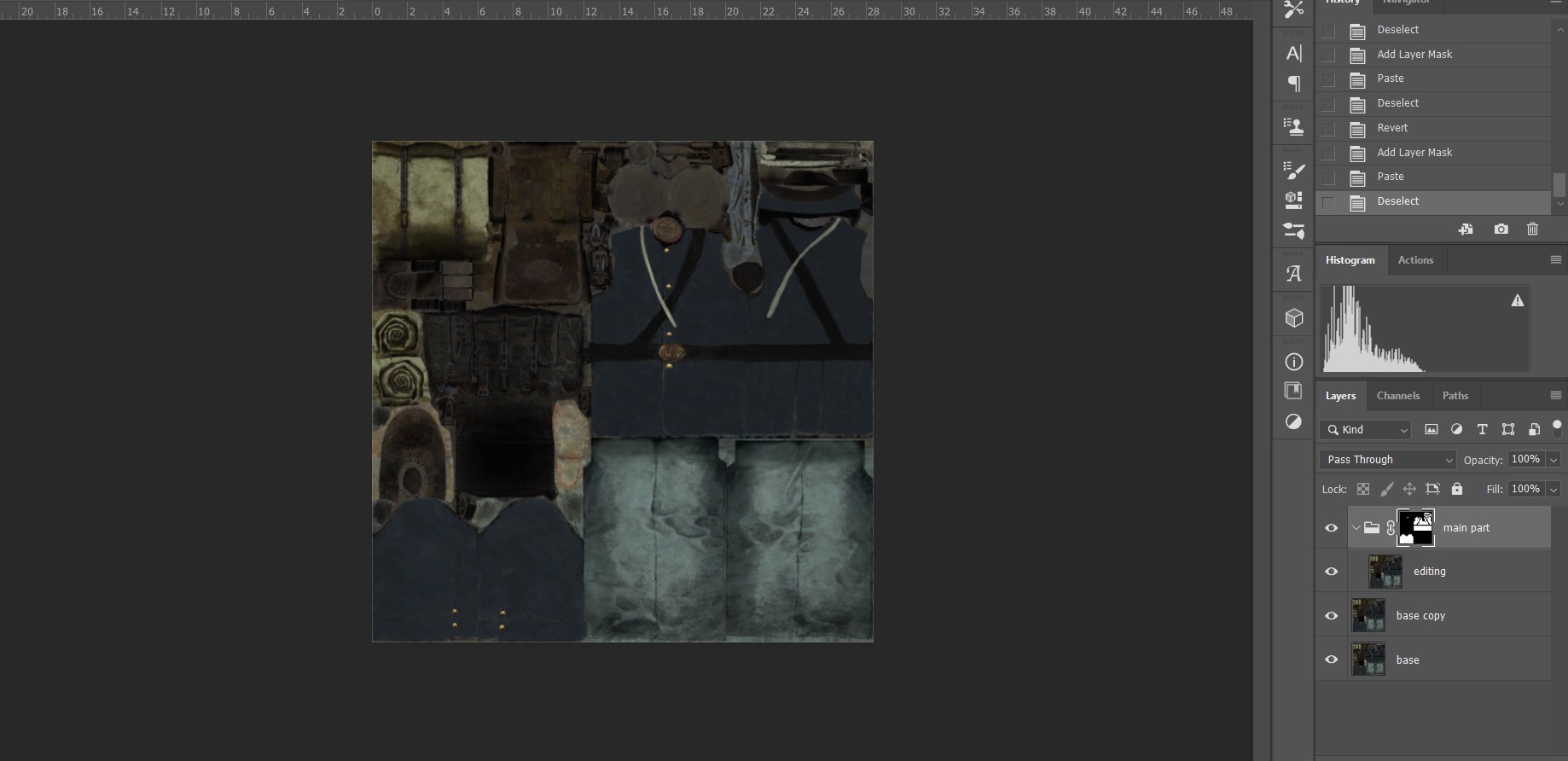Screen dimensions: 1568x761
Task: Open the Kind layer filter dropdown
Action: coord(1365,430)
